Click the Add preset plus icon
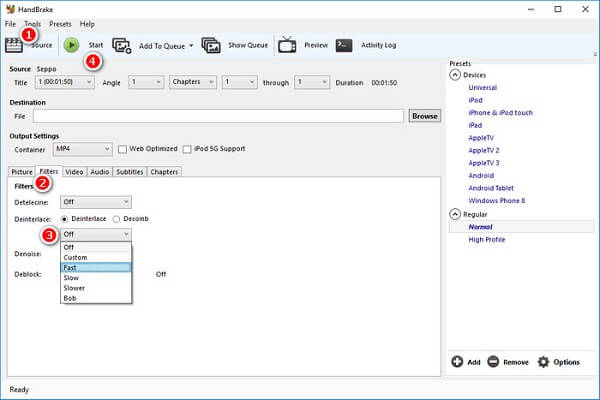The height and width of the screenshot is (400, 600). click(457, 361)
